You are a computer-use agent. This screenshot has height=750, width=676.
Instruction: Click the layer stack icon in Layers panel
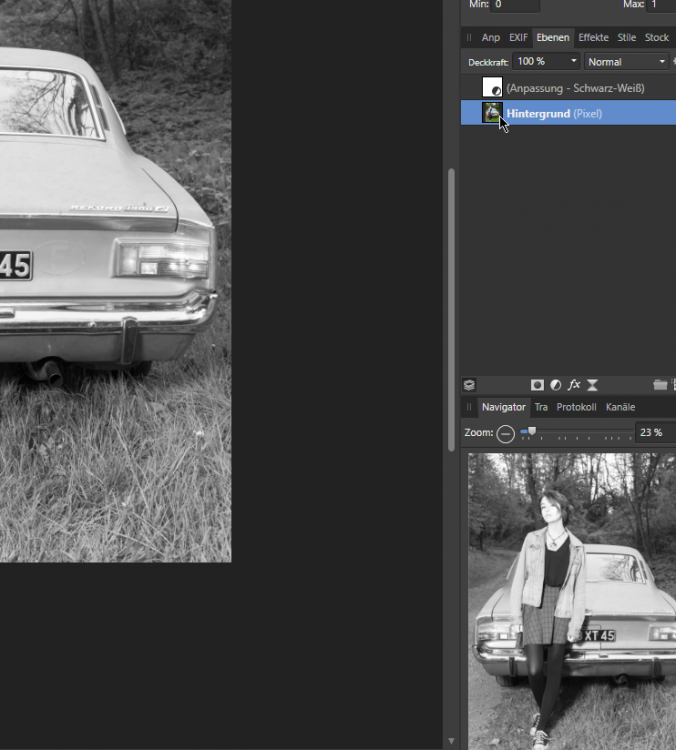[469, 385]
